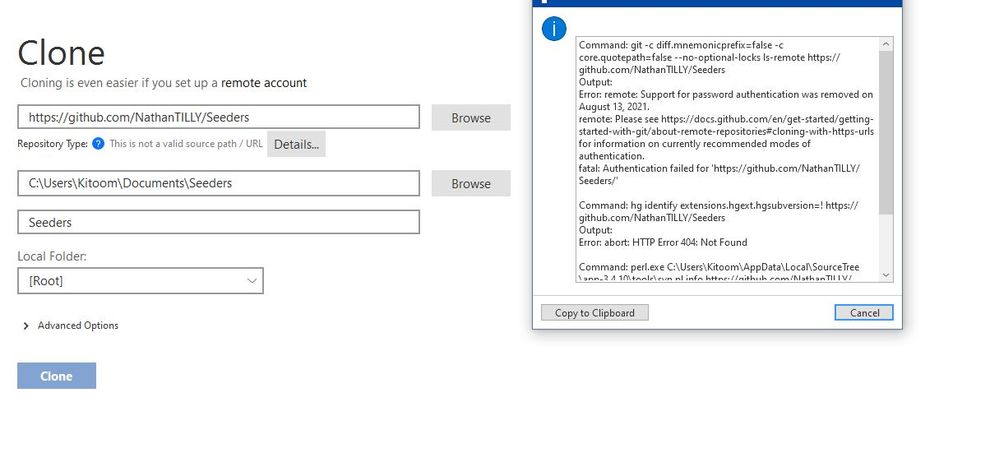
Task: Click the destination path C:\Users\Kitoom field
Action: pos(219,183)
